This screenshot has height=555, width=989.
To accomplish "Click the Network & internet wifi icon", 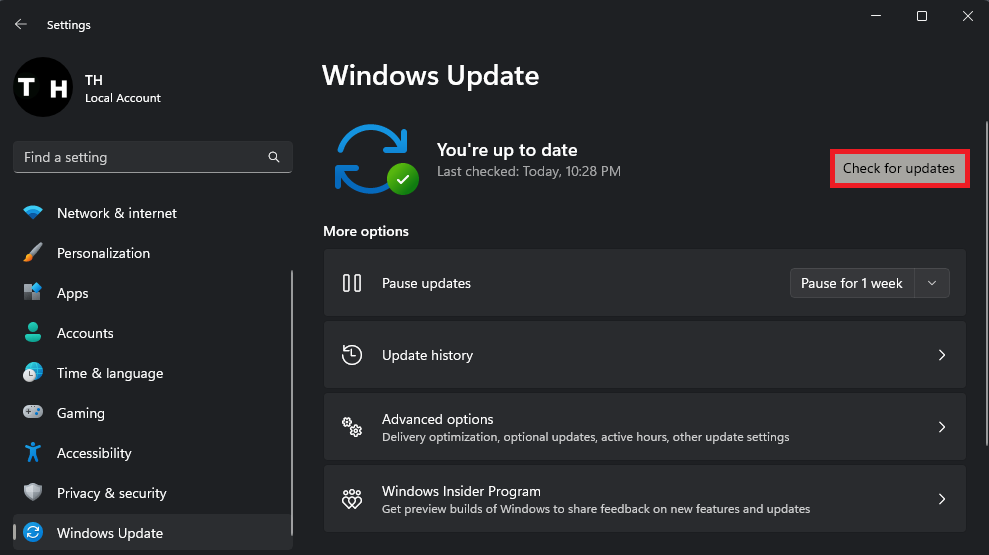I will (33, 213).
